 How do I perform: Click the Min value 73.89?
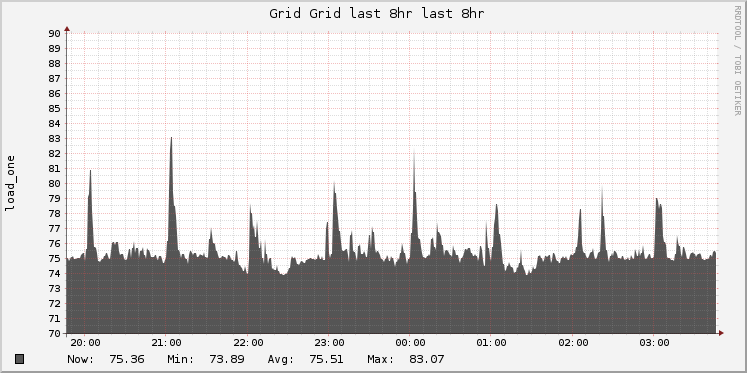click(227, 359)
